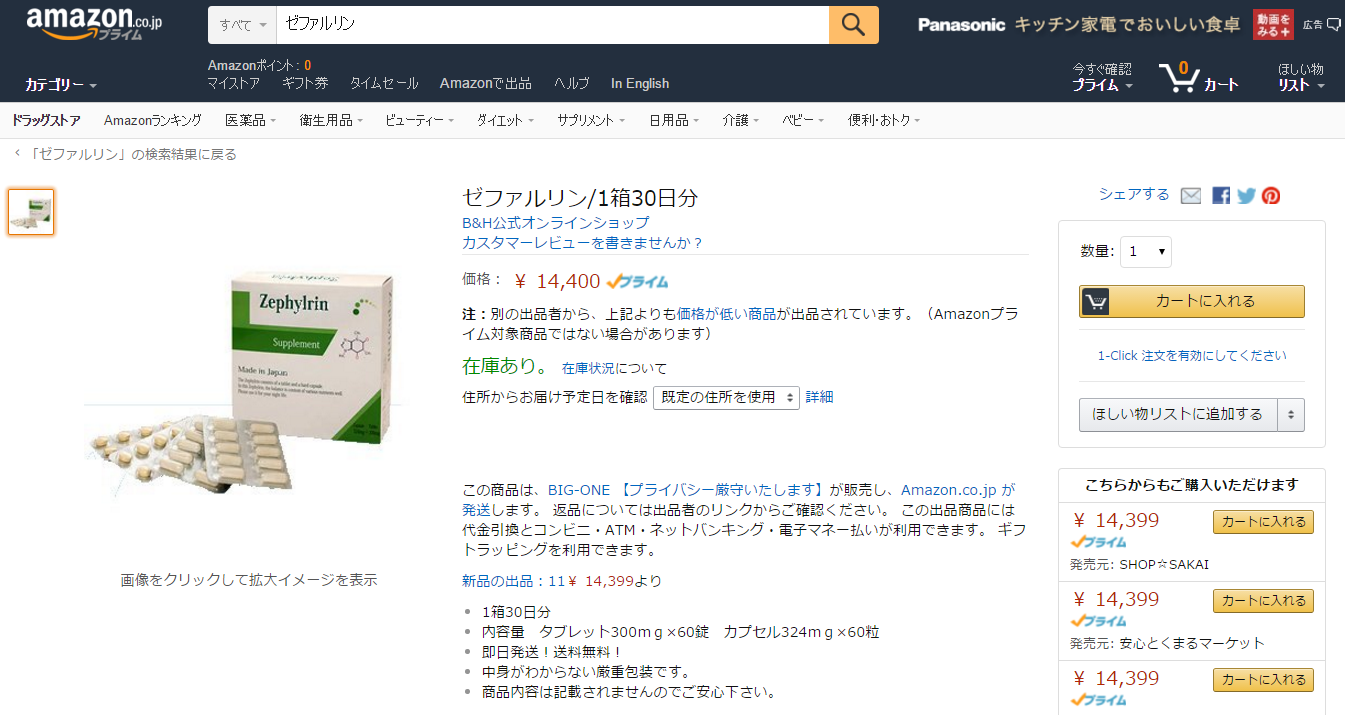Open Amazonランキング in the nav bar
Viewport: 1345px width, 715px height.
153,120
